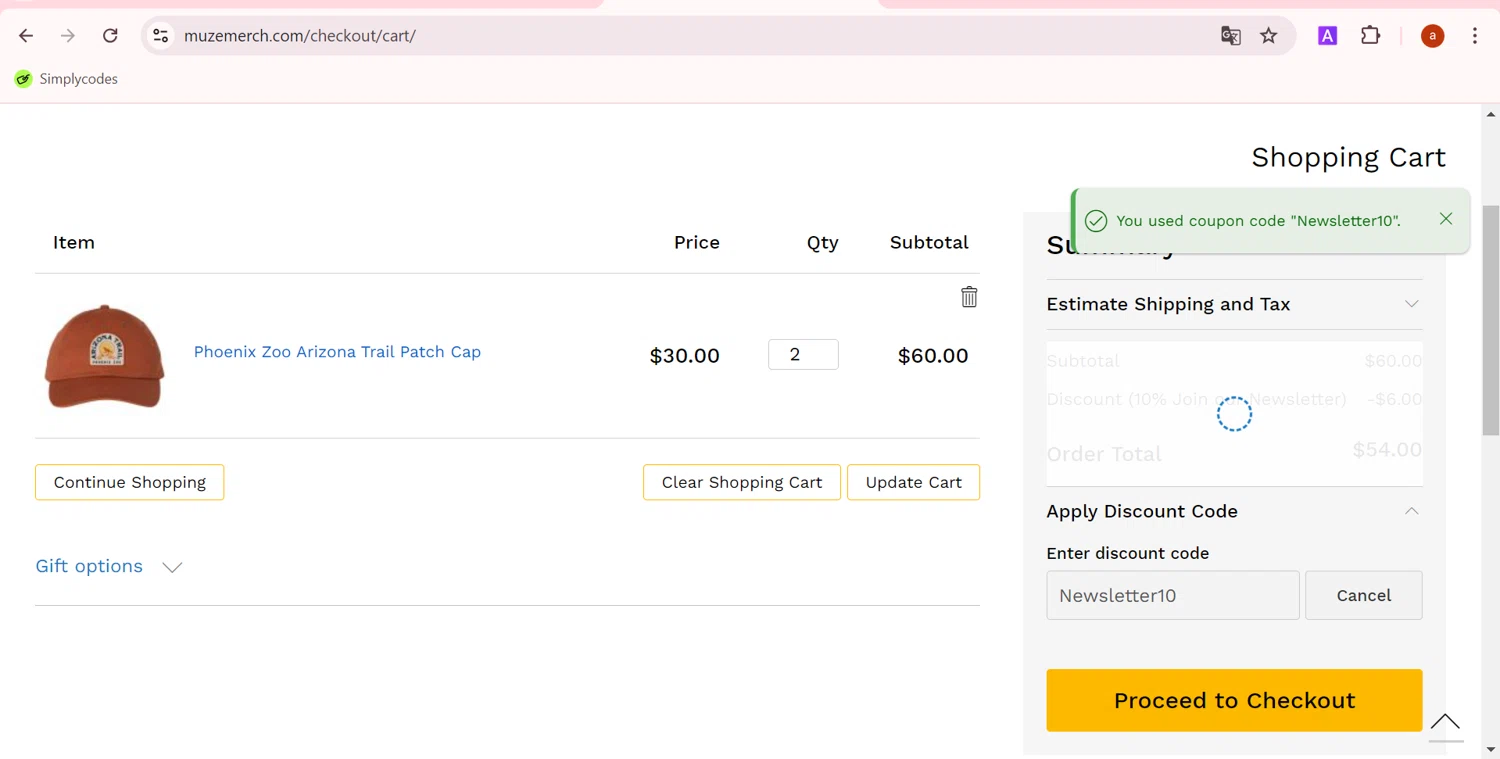
Task: Click the cap product thumbnail
Action: [x=104, y=356]
